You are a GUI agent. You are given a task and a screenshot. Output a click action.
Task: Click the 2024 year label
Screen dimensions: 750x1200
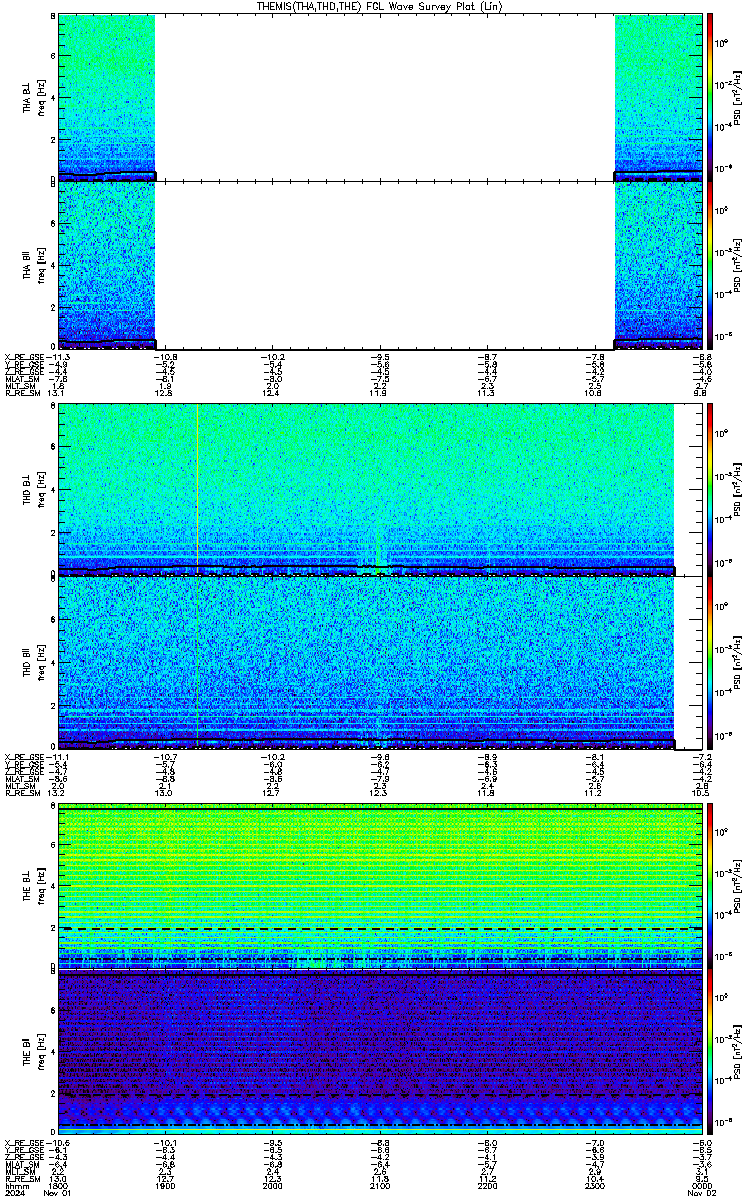(x=15, y=1194)
